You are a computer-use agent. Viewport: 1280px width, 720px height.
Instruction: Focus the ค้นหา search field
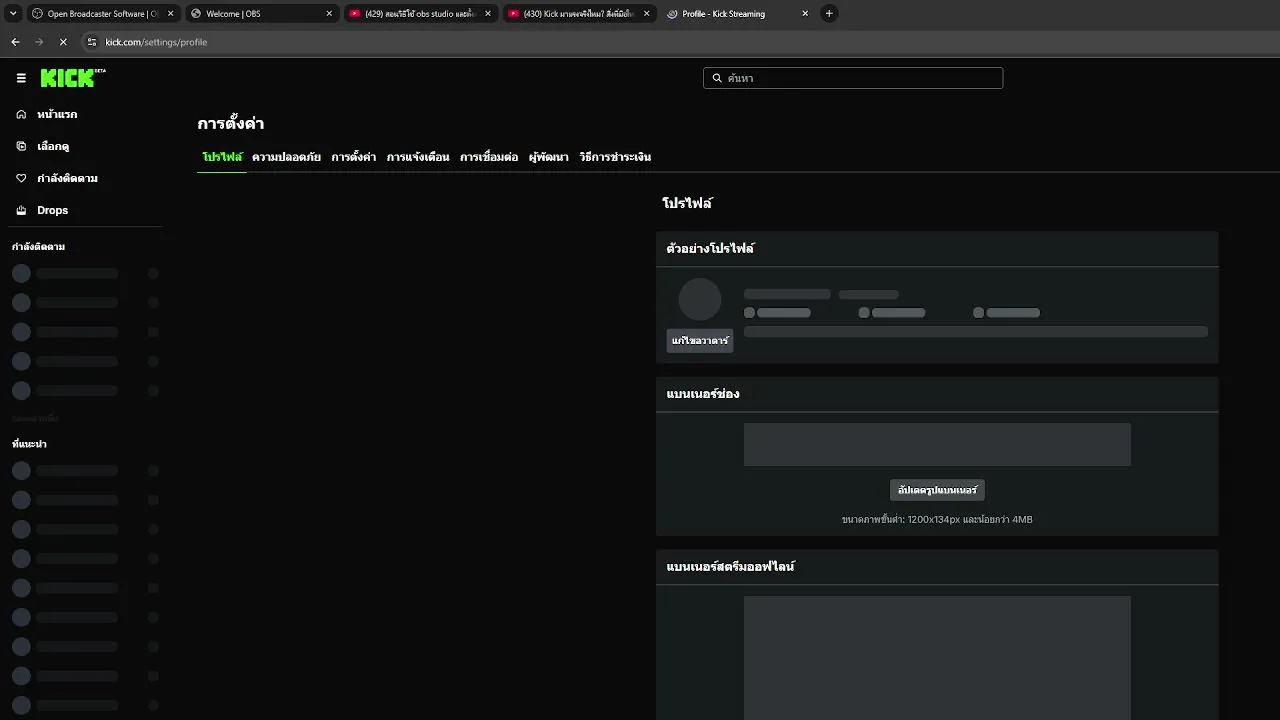pos(853,78)
